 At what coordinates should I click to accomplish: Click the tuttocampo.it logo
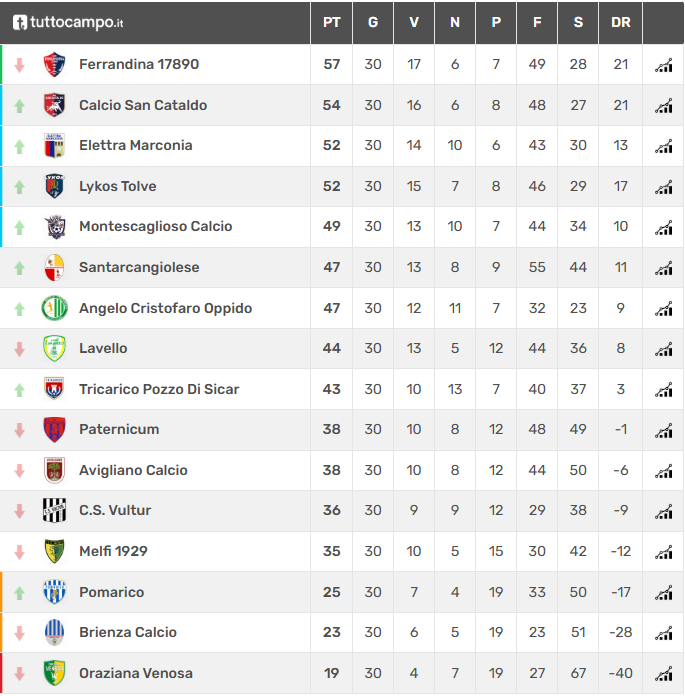pyautogui.click(x=68, y=22)
